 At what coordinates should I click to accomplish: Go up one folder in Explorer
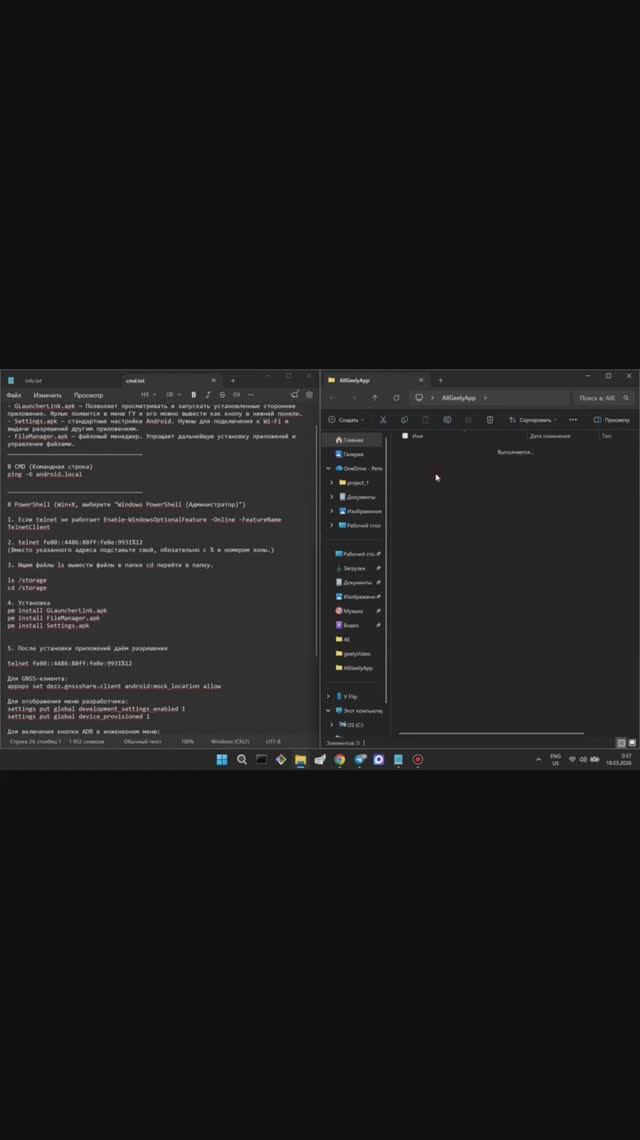(375, 398)
